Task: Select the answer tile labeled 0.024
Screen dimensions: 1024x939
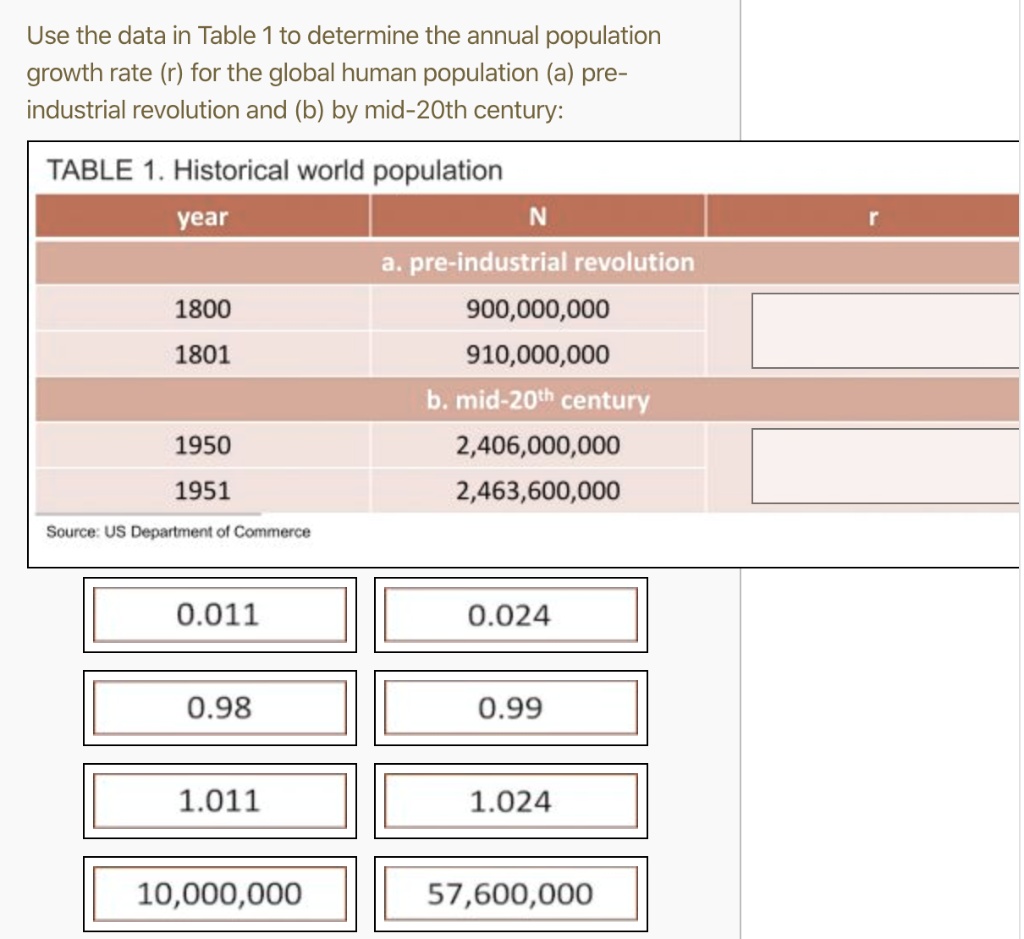Action: pos(510,612)
